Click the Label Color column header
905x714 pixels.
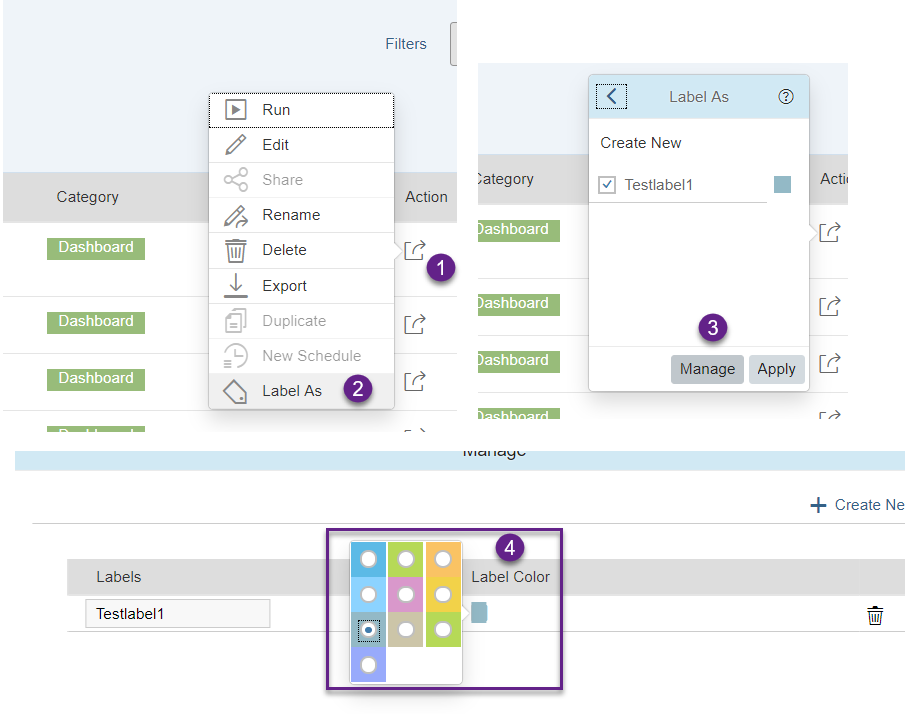pos(510,577)
